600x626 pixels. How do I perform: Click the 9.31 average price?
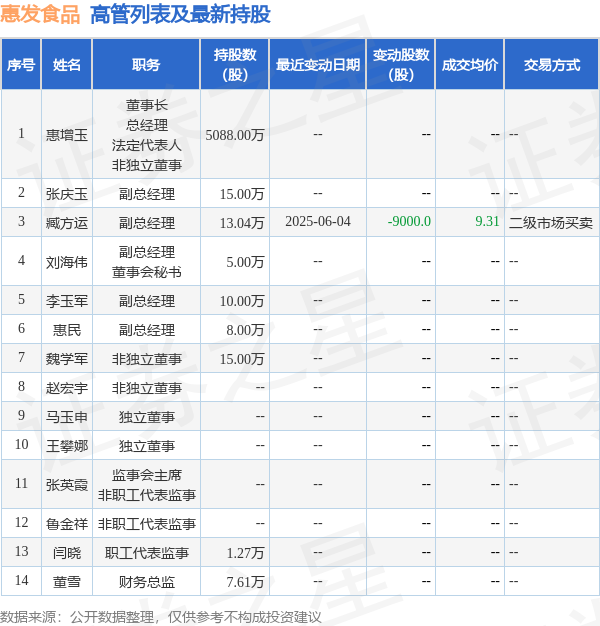[x=487, y=221]
